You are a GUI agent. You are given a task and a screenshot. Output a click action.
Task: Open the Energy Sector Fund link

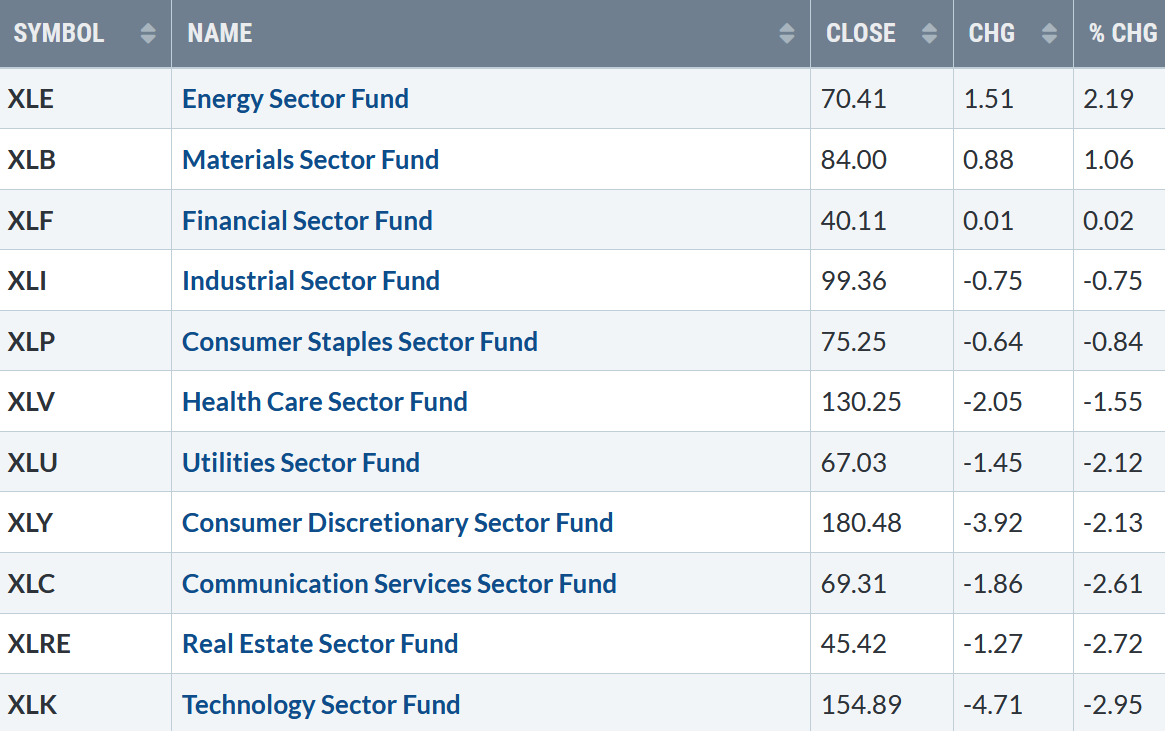click(295, 99)
